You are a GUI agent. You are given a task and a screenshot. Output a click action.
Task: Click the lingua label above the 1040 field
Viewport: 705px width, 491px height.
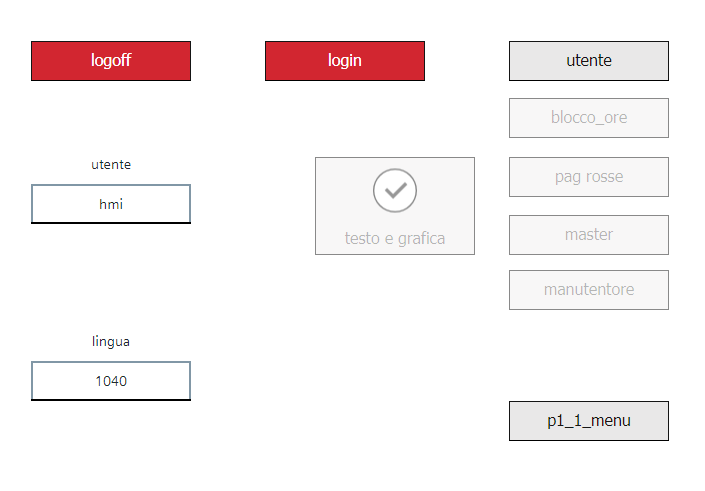(x=111, y=342)
